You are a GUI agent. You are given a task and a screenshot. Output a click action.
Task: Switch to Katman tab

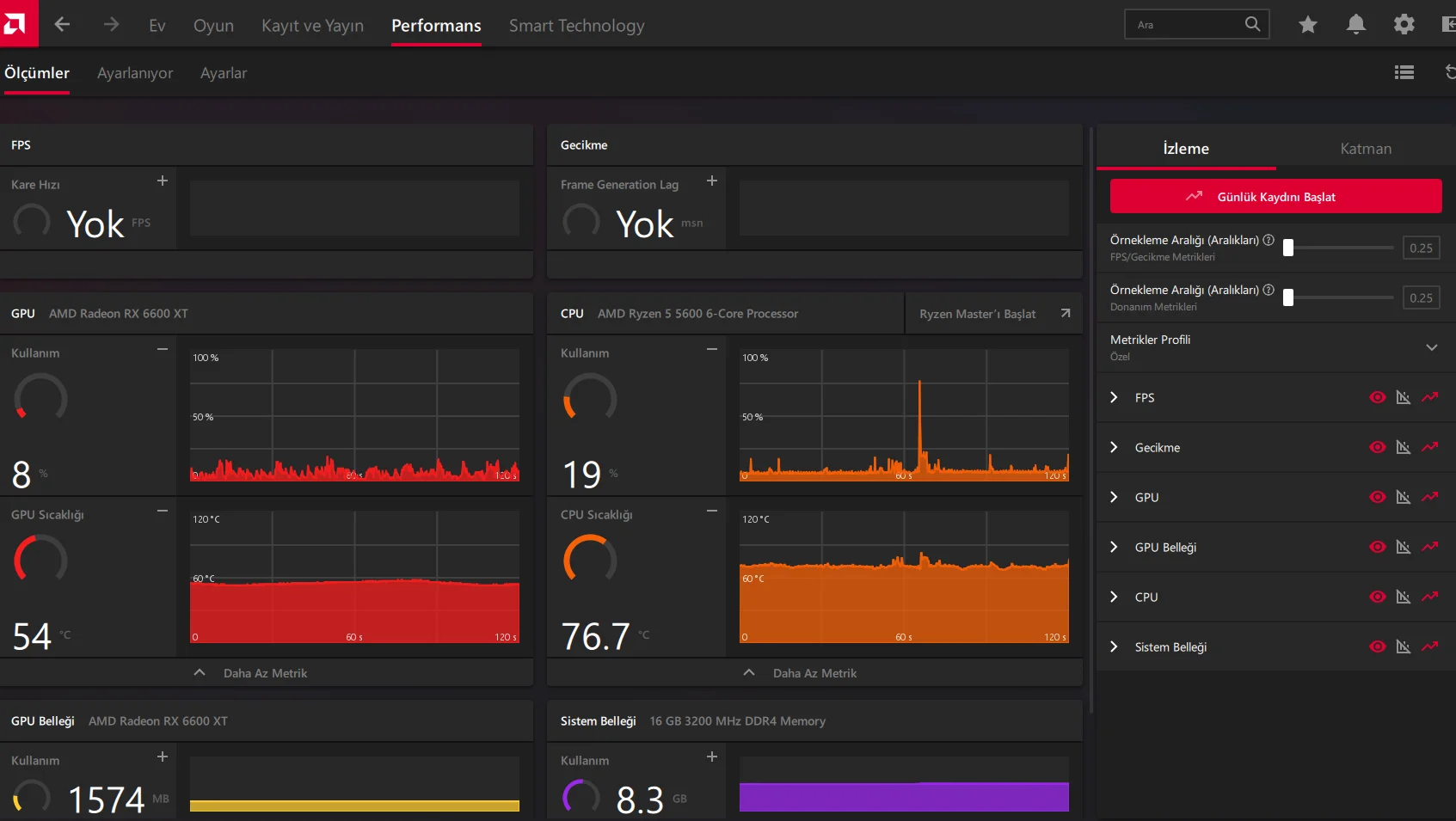click(x=1366, y=149)
